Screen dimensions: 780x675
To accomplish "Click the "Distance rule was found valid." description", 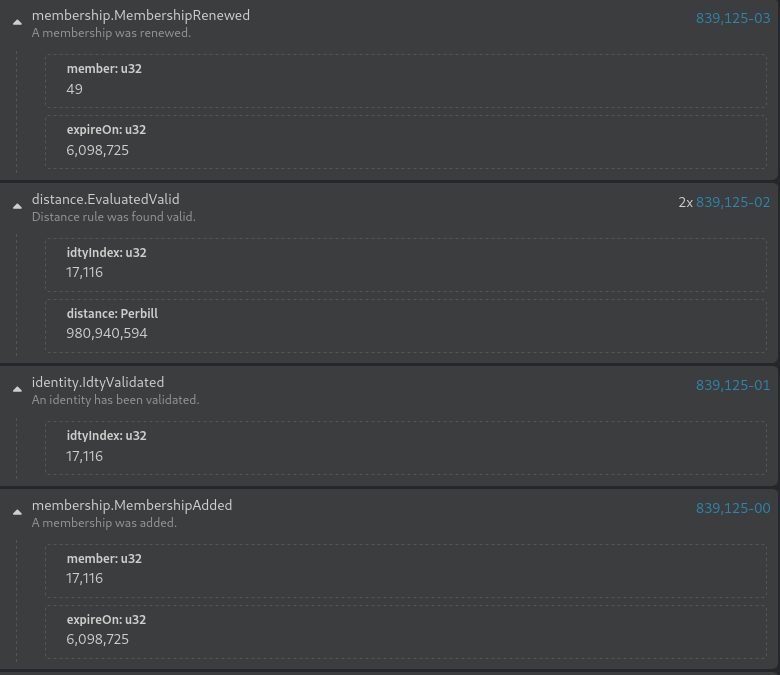I will (x=114, y=217).
